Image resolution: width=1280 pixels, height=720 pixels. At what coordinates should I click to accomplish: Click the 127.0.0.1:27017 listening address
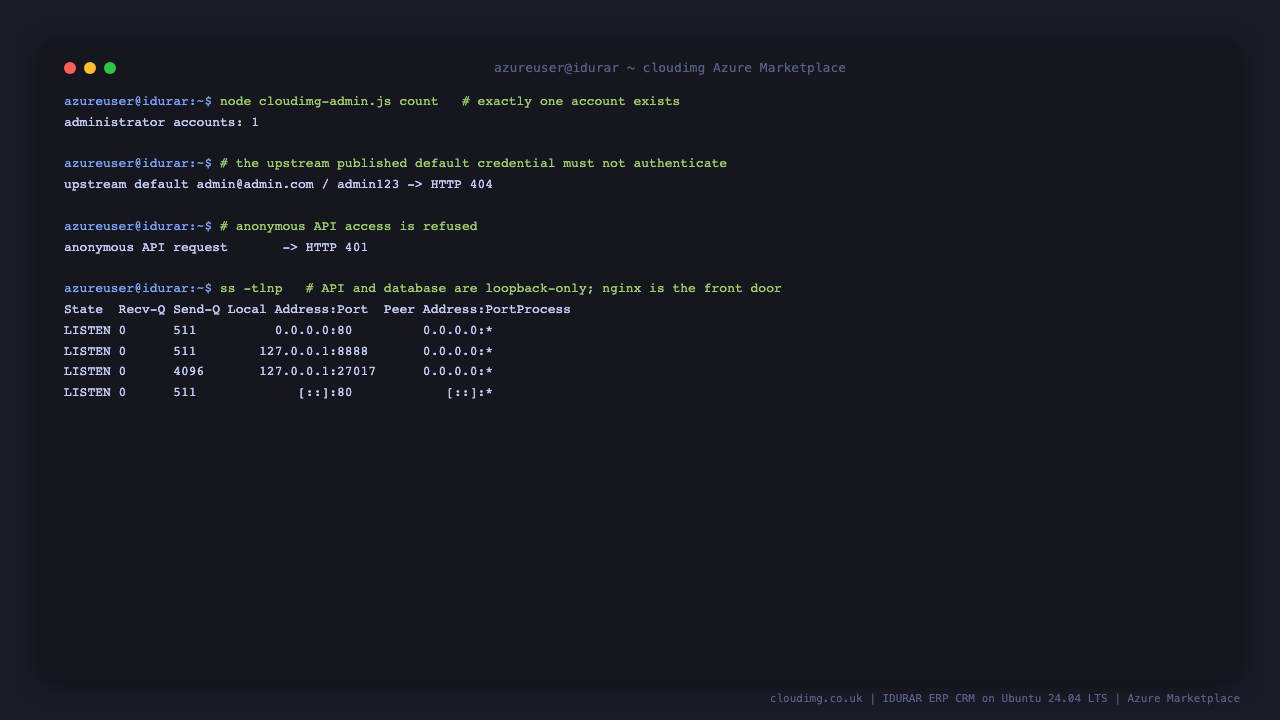[318, 371]
